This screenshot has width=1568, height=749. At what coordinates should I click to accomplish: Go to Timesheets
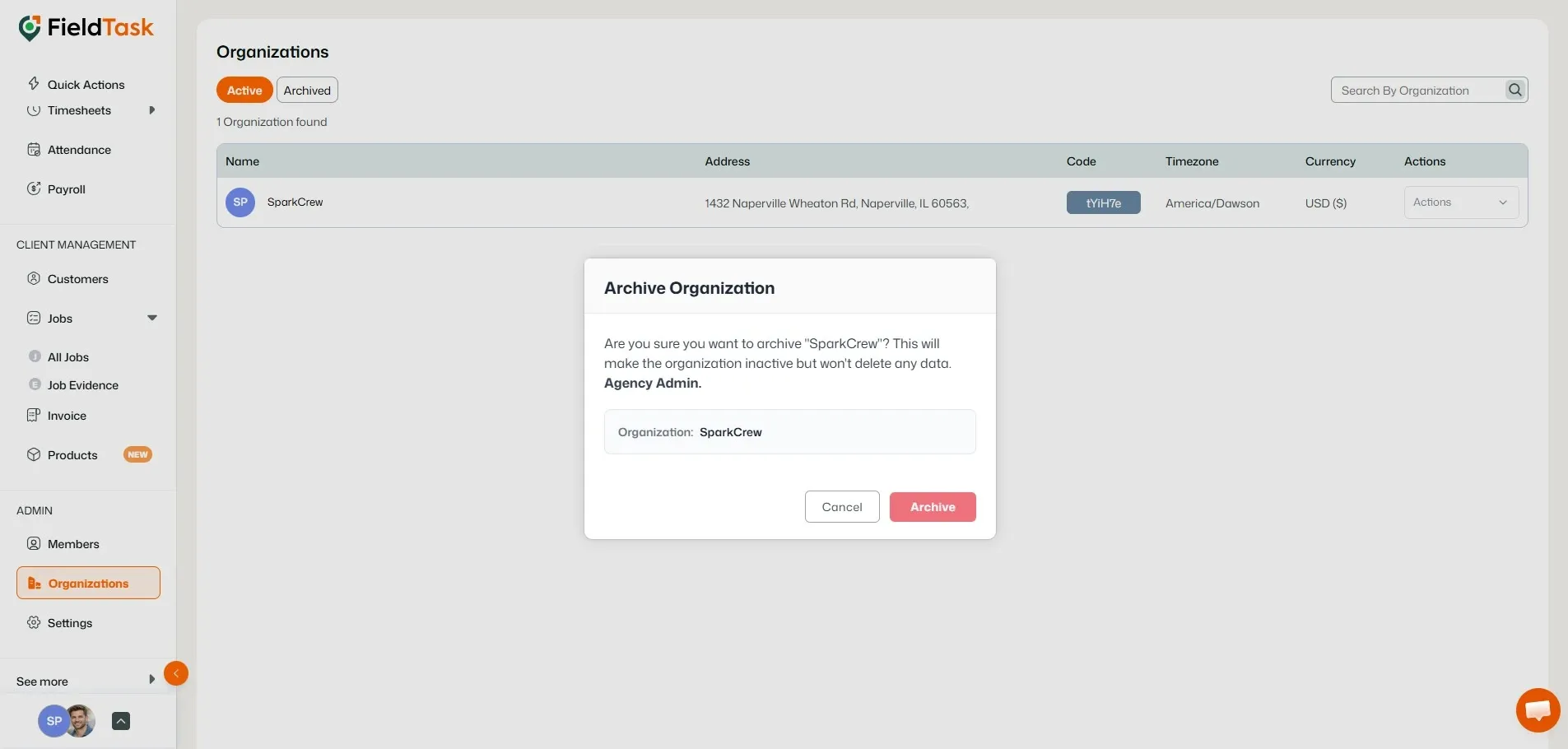coord(79,110)
